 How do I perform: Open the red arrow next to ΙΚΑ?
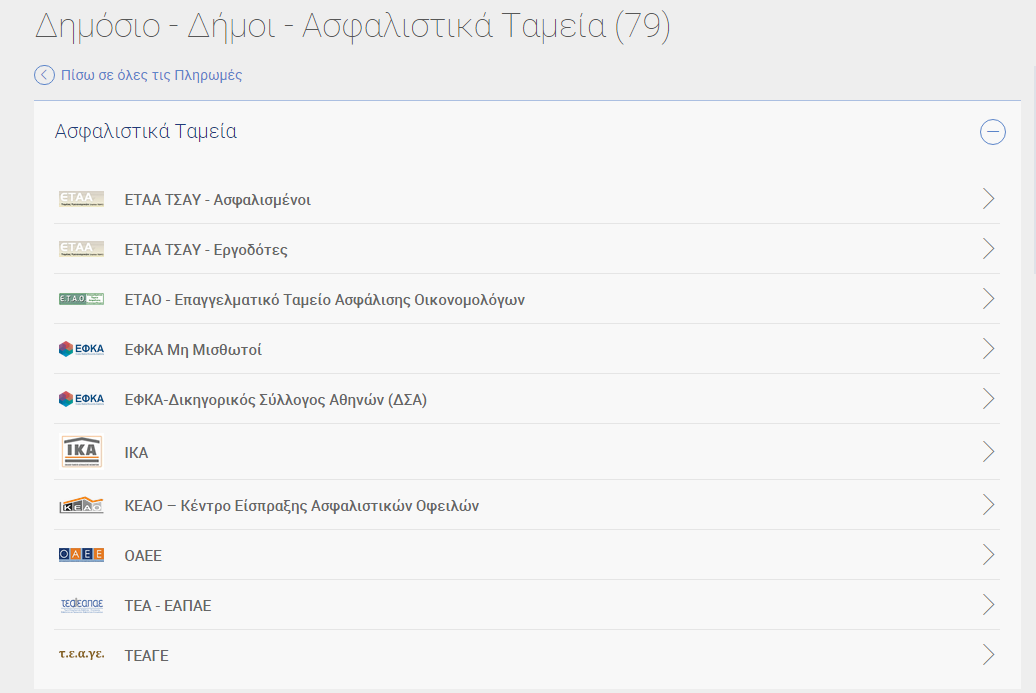(988, 452)
